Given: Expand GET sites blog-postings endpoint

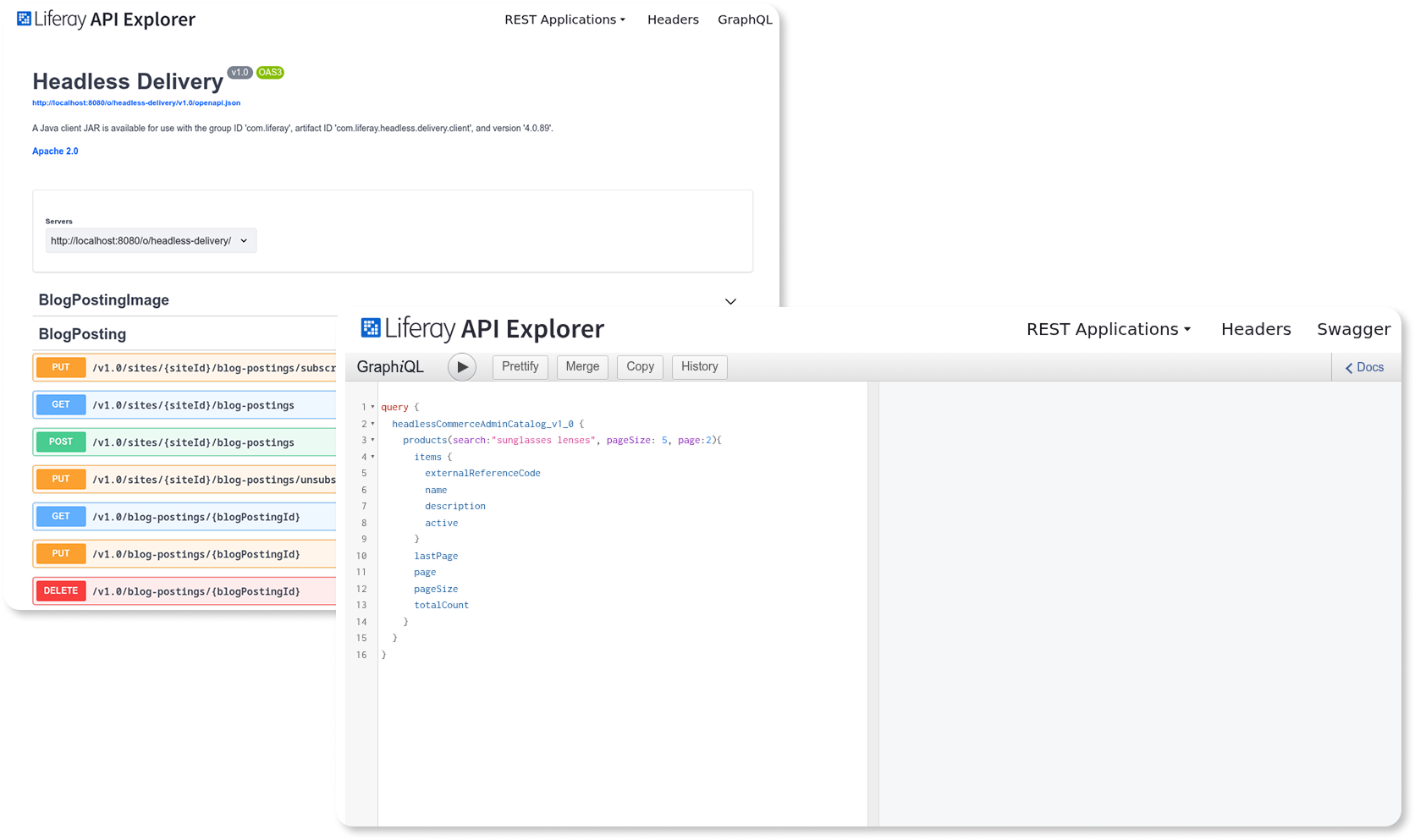Looking at the screenshot, I should (x=184, y=405).
